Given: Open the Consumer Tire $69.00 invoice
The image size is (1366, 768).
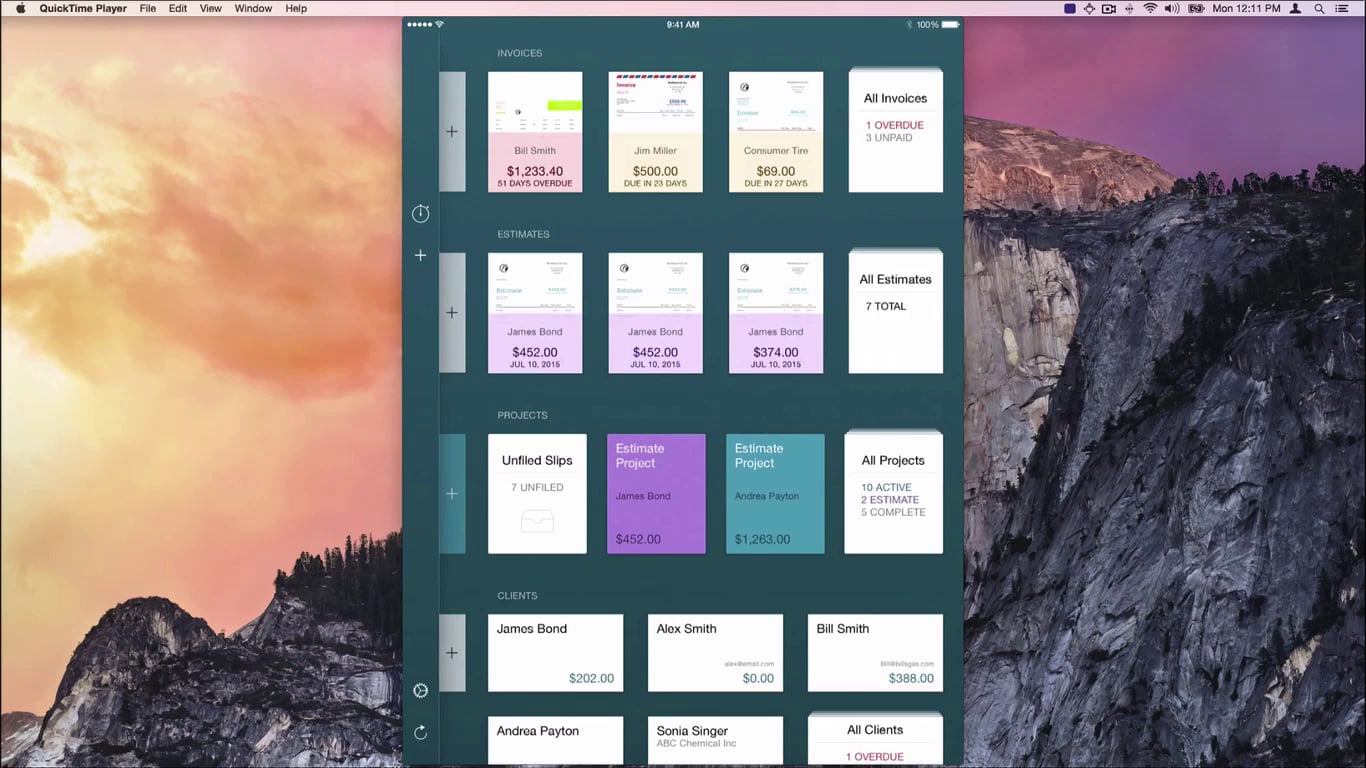Looking at the screenshot, I should (x=776, y=132).
